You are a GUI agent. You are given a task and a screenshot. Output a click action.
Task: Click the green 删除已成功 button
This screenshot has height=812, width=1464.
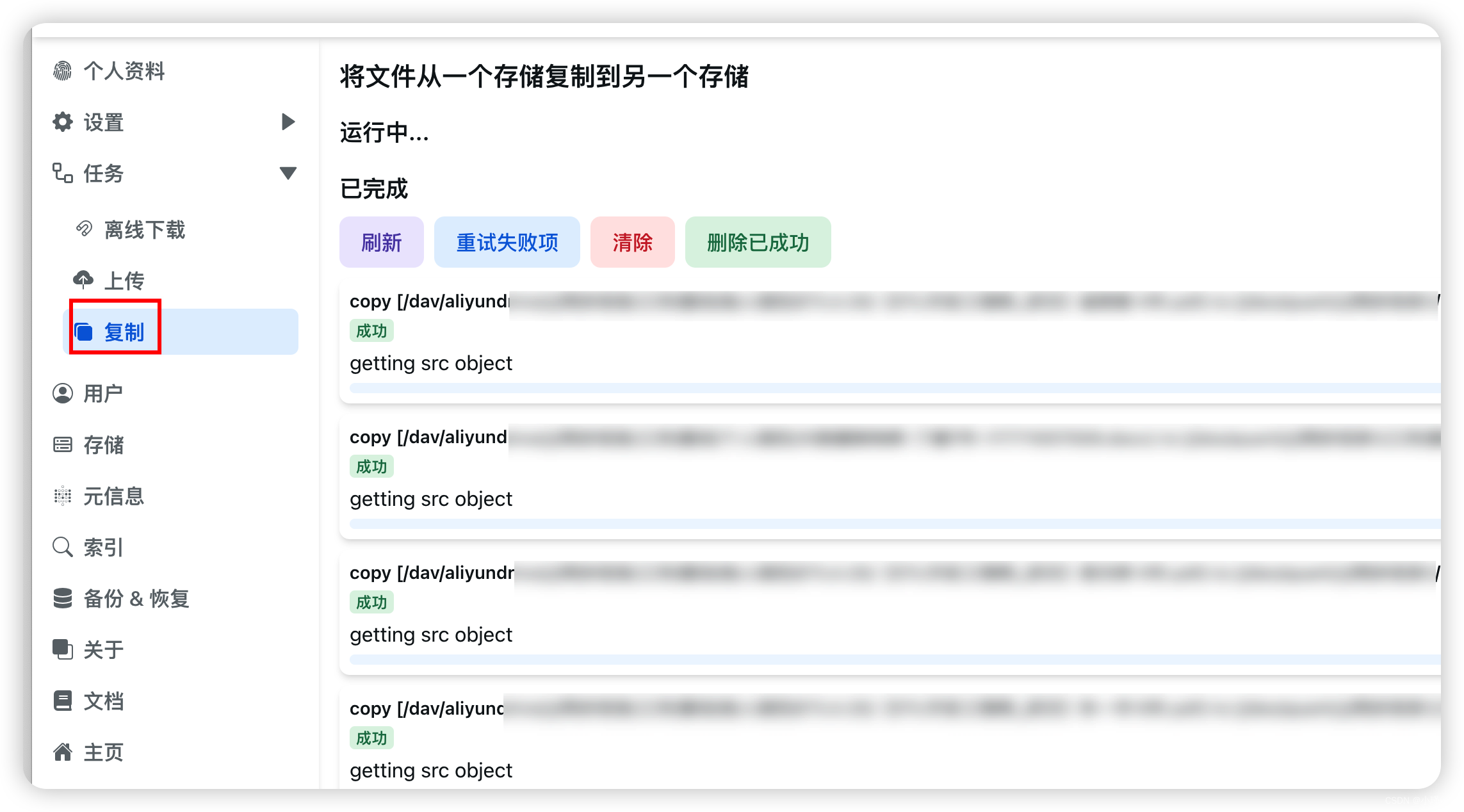pos(758,242)
